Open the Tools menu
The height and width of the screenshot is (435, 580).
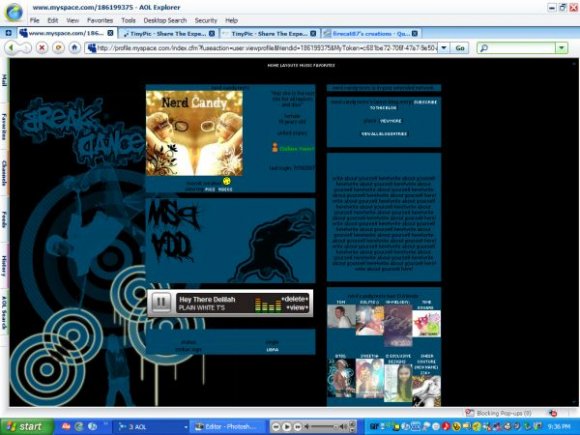(128, 20)
